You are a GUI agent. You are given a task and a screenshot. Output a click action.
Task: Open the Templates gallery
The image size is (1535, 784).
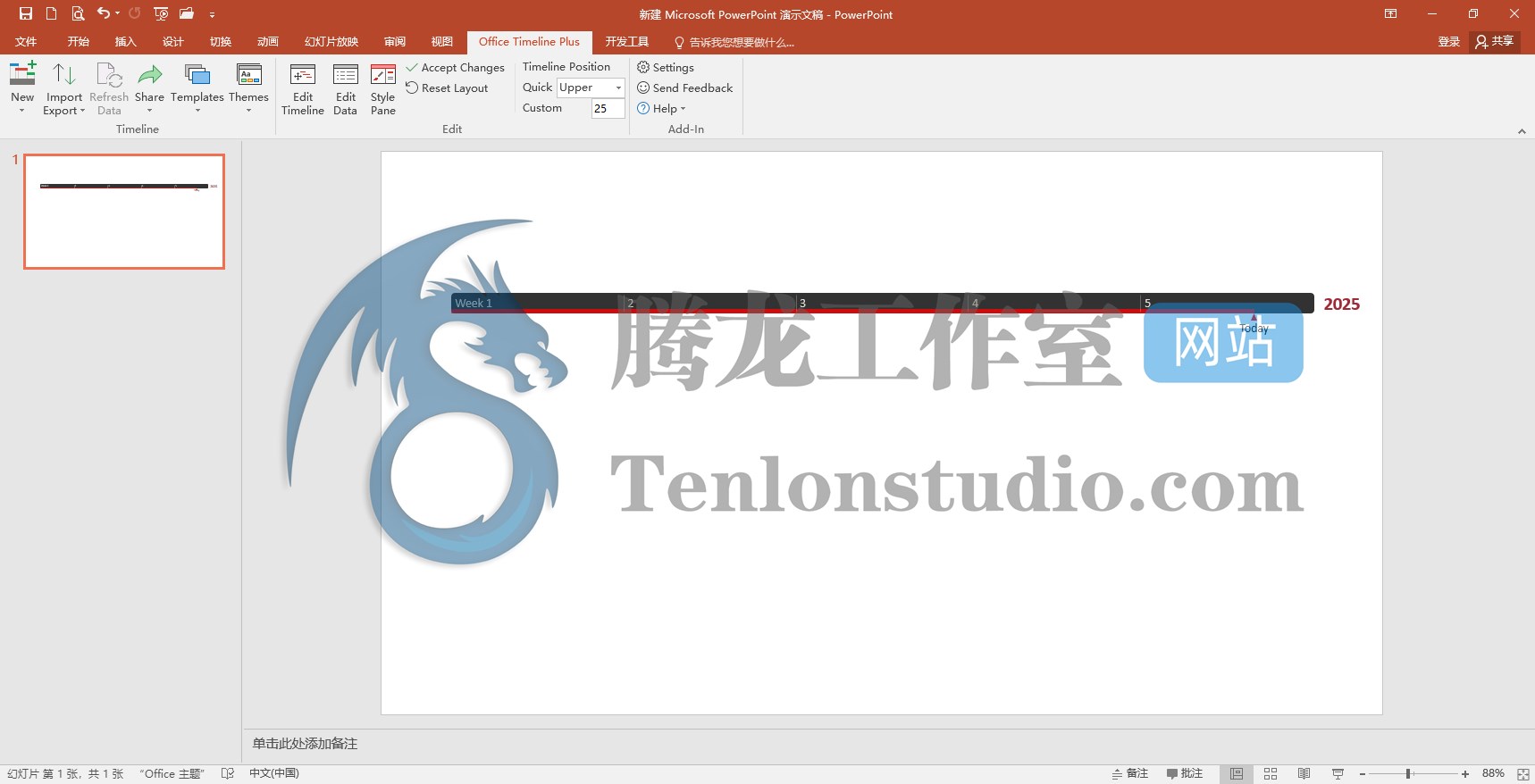click(197, 88)
